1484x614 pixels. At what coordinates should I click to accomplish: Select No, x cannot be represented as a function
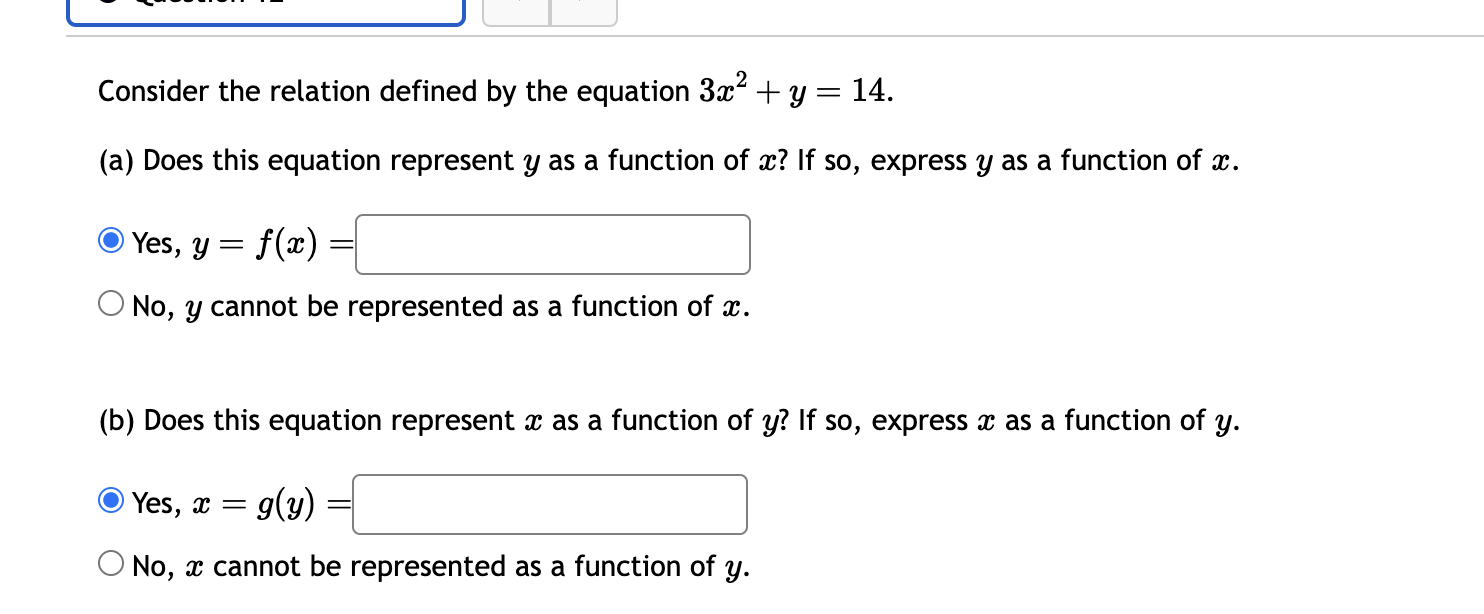pos(111,563)
